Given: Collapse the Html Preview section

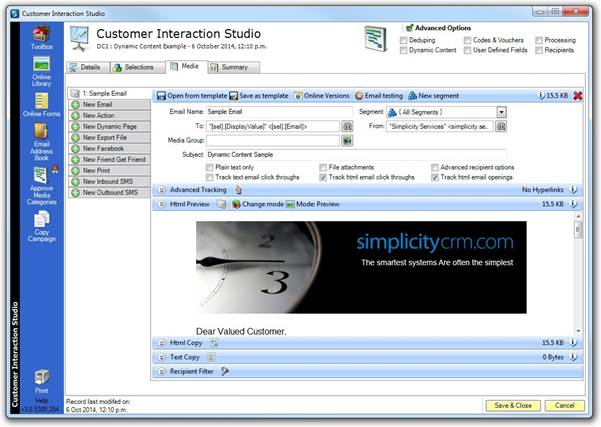Looking at the screenshot, I should (x=162, y=204).
